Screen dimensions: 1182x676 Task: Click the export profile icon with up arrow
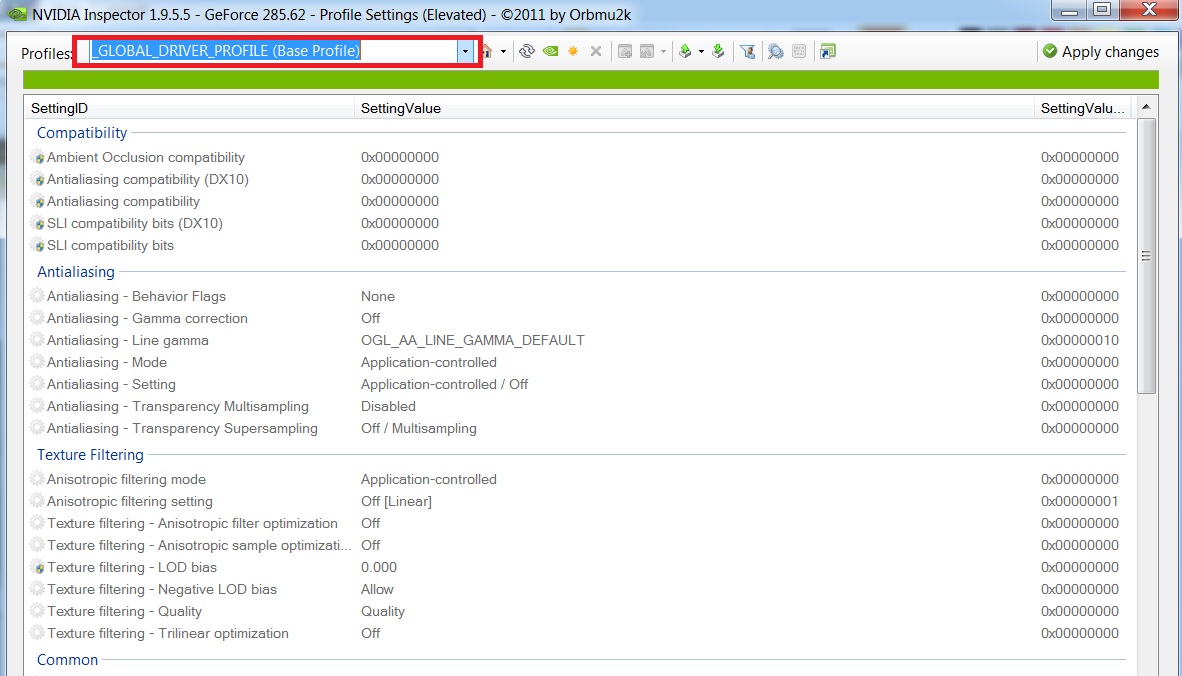coord(685,51)
